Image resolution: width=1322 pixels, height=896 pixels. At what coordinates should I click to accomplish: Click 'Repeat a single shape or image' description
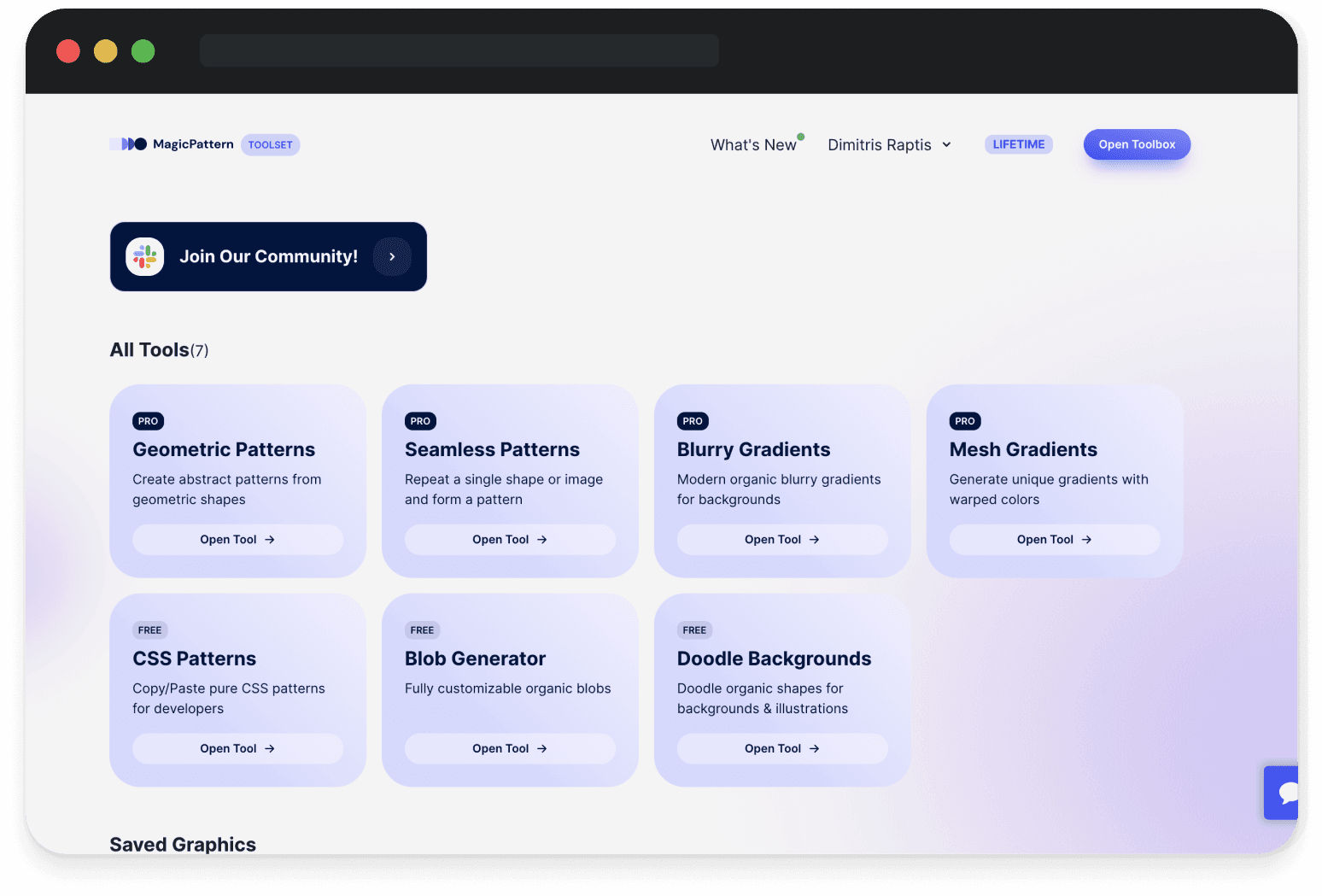(x=504, y=489)
